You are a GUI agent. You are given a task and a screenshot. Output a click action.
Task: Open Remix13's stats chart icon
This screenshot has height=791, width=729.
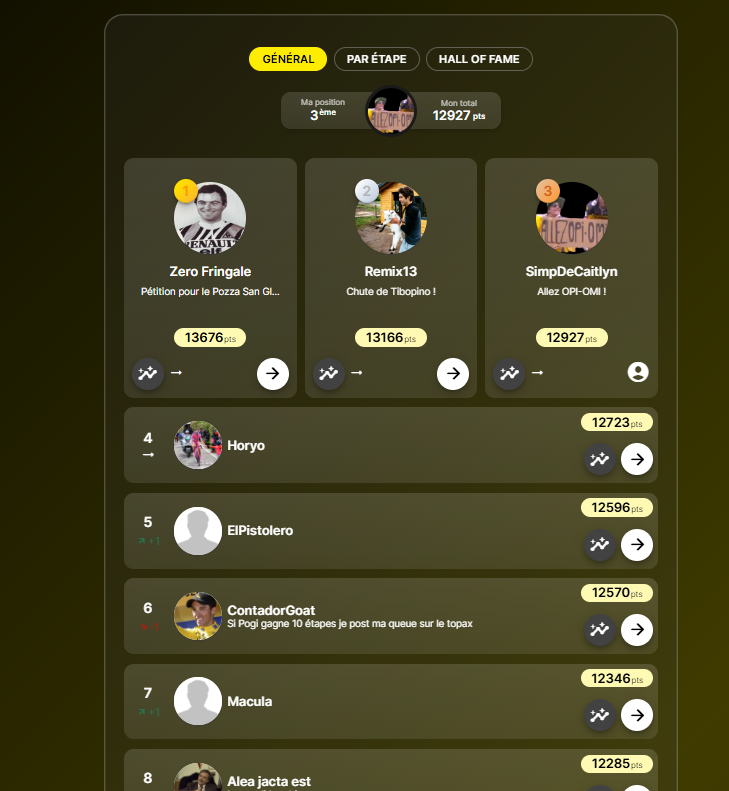(328, 374)
